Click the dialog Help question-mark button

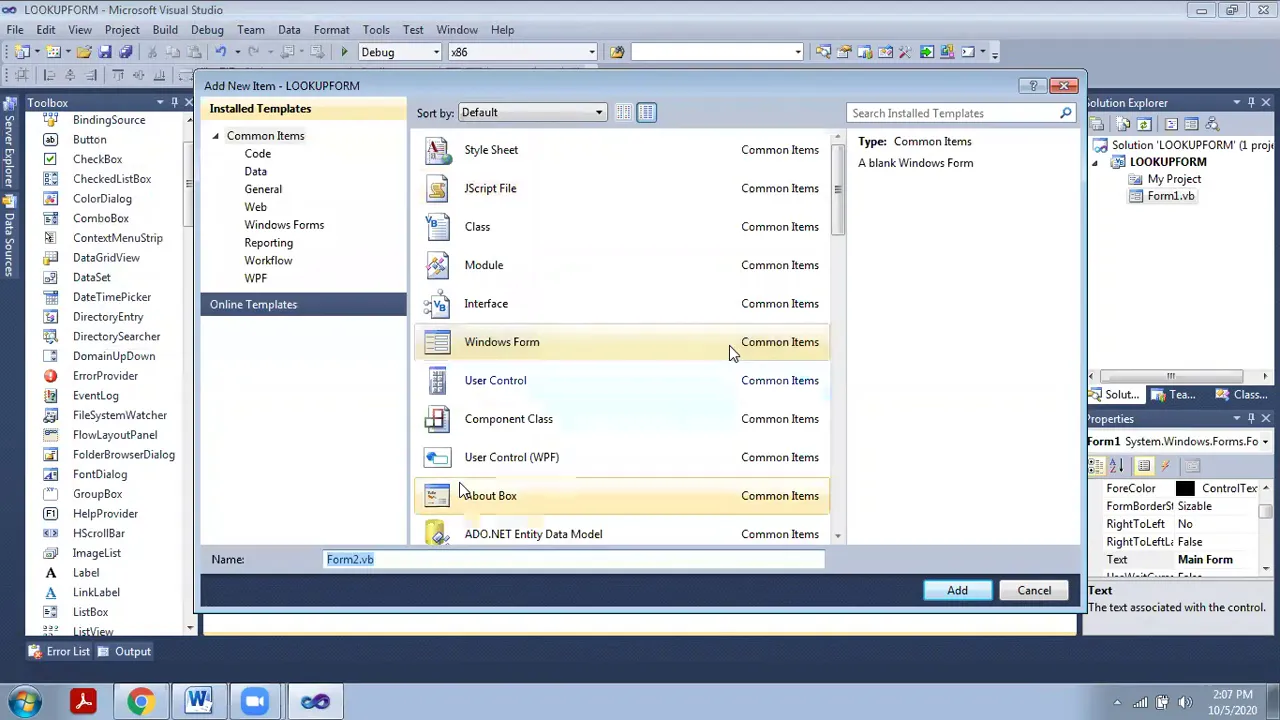[x=1033, y=86]
